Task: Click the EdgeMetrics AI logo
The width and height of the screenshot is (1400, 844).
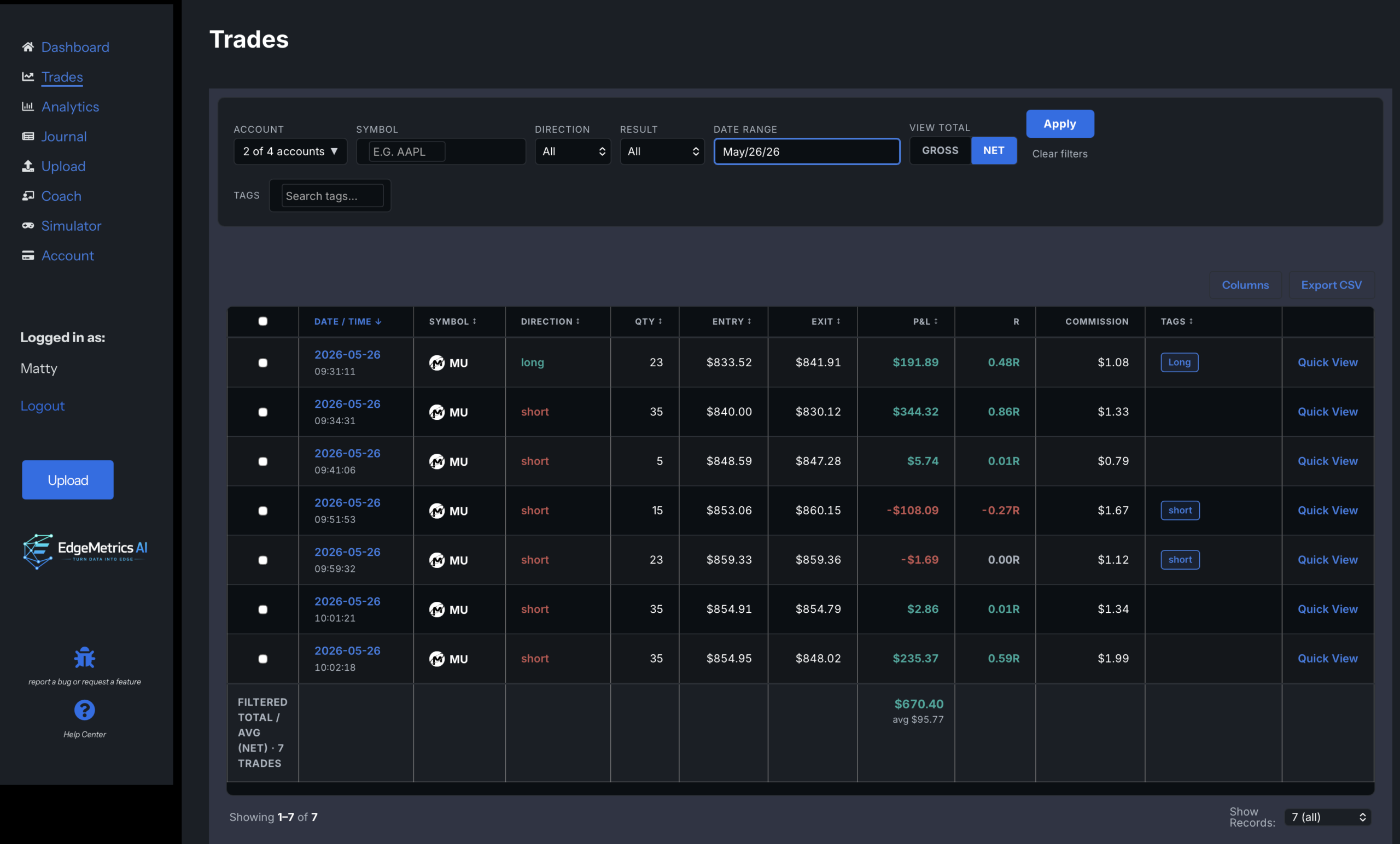Action: (85, 551)
